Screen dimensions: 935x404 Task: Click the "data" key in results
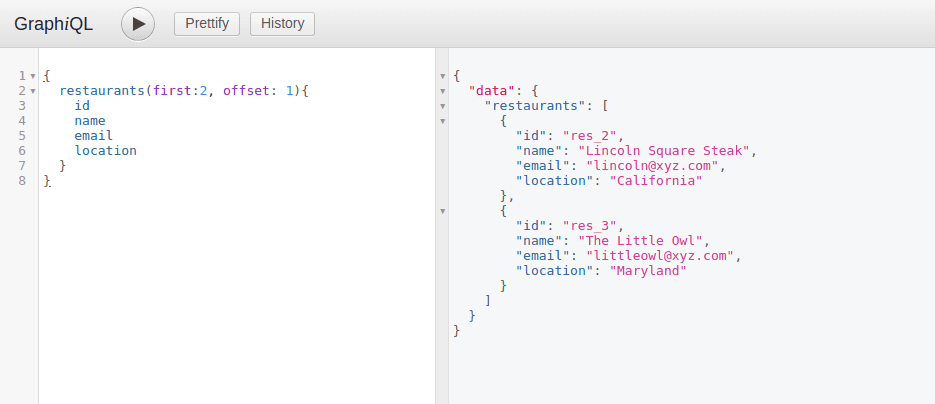pos(491,91)
